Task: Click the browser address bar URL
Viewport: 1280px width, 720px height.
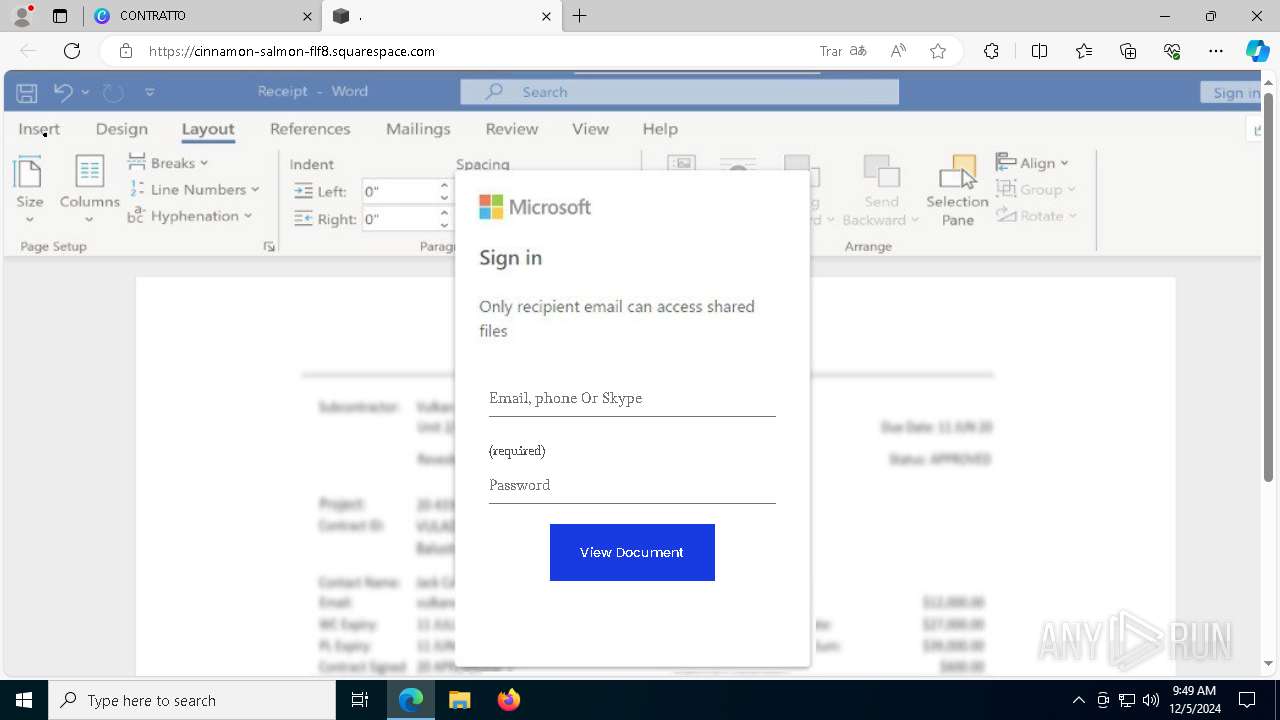Action: pos(292,51)
